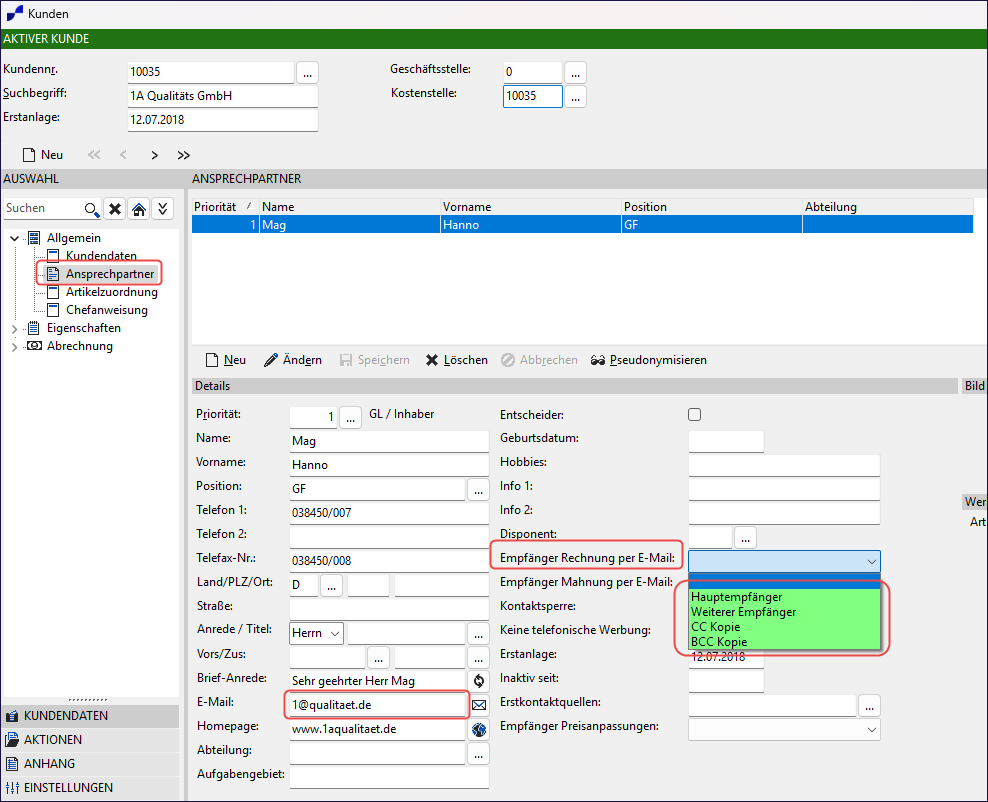Click the Geburtsdatum input field
Screen dimensions: 988x802
(x=726, y=441)
